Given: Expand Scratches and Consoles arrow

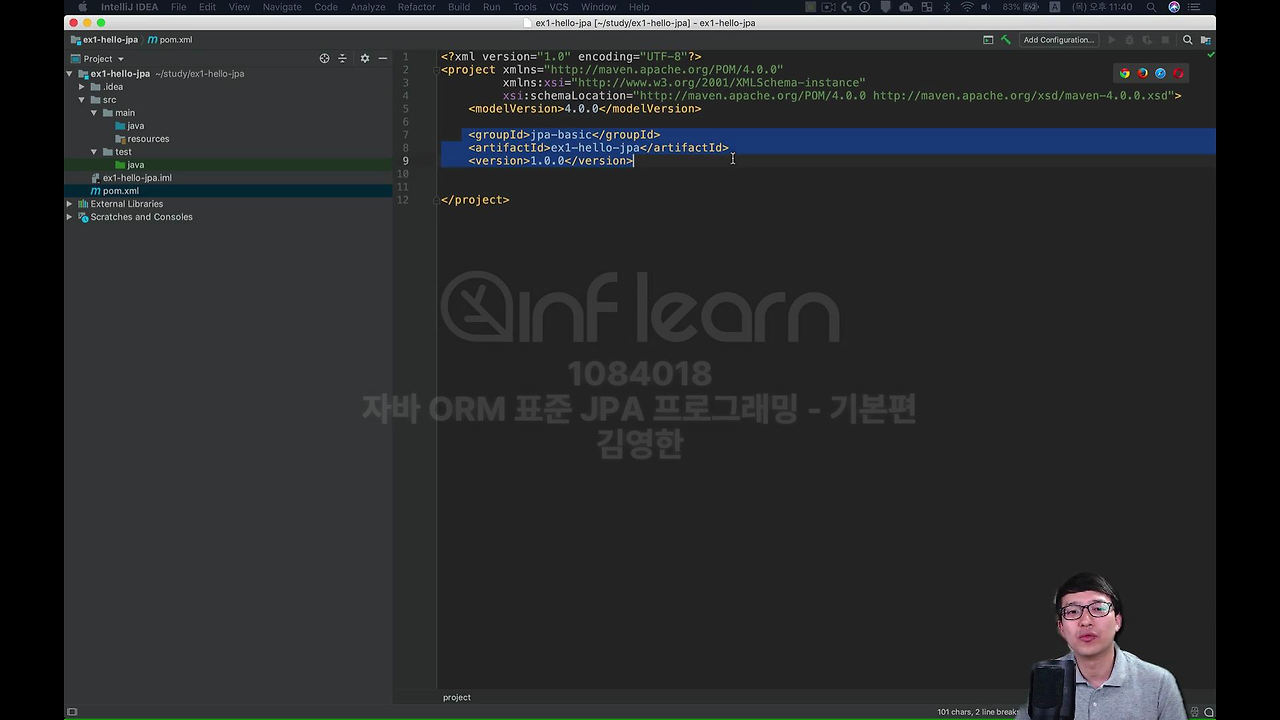Looking at the screenshot, I should [x=70, y=217].
